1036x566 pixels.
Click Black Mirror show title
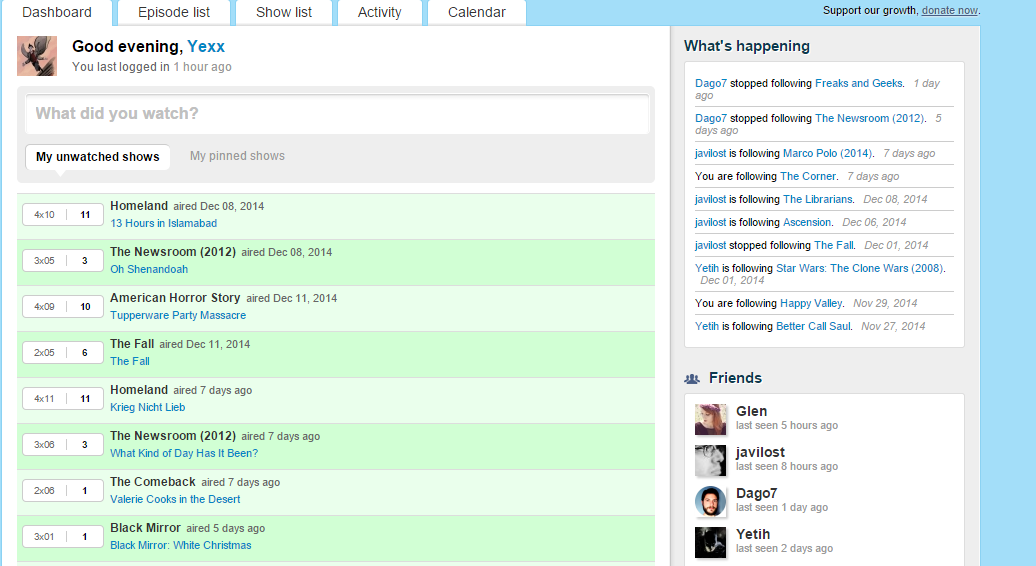coord(145,528)
